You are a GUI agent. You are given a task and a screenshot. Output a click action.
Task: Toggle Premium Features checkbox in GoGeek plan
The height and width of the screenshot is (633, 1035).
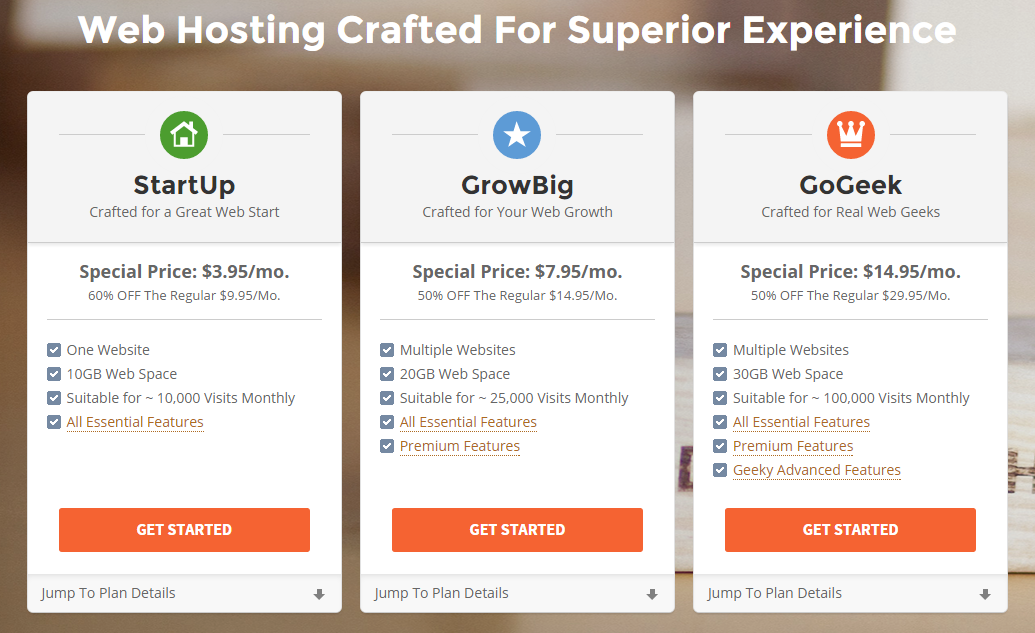pyautogui.click(x=720, y=446)
